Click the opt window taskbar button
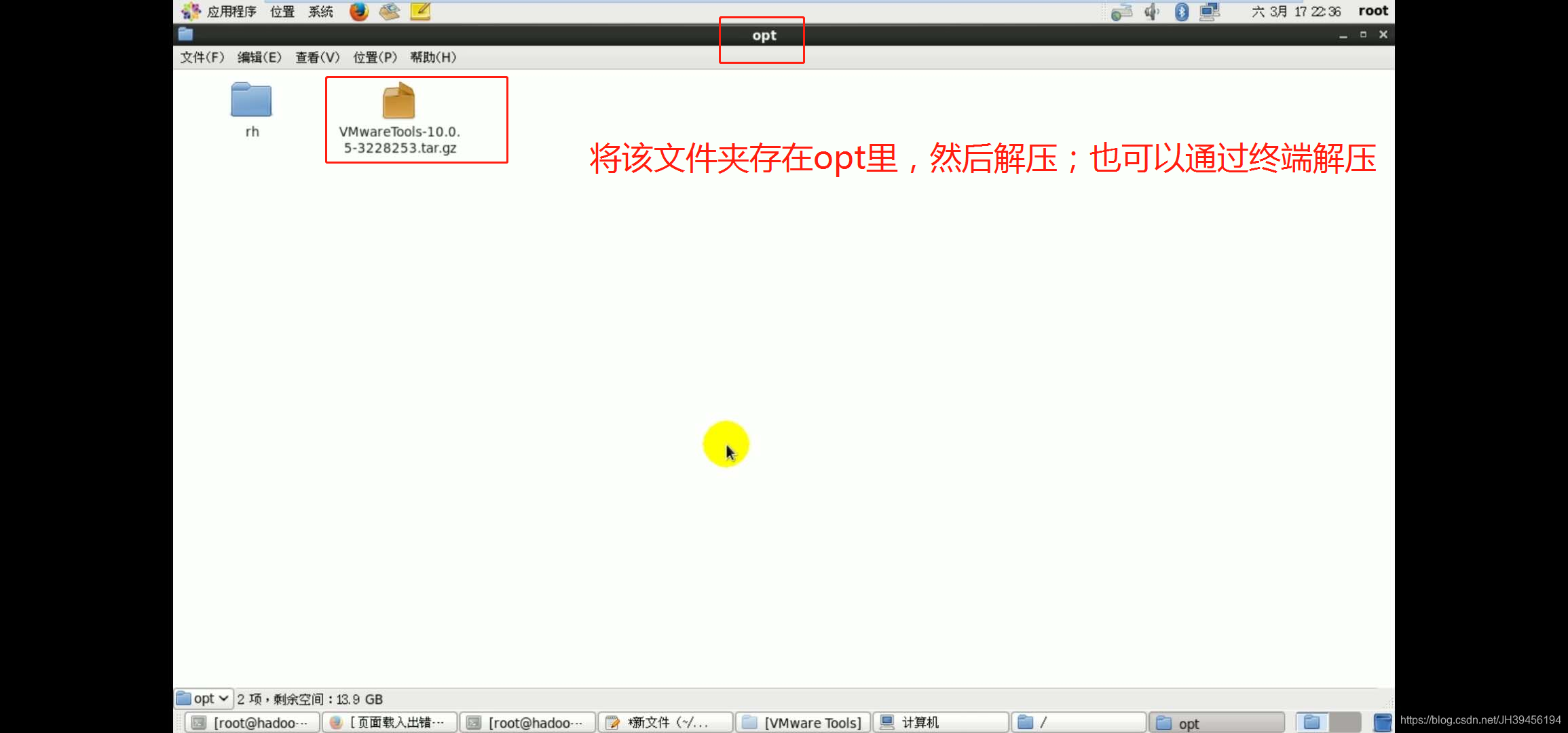1568x733 pixels. [x=1218, y=723]
